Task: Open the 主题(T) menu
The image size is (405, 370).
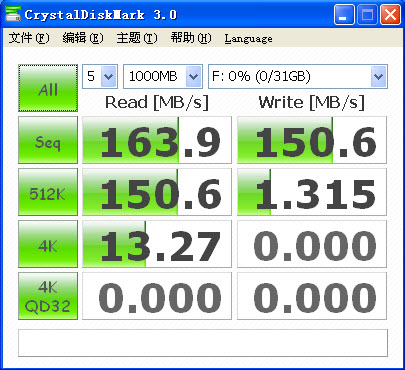Action: (x=137, y=38)
